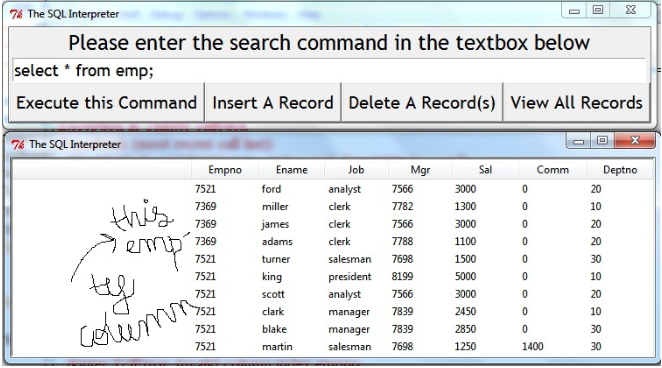Click the 1250 salary value
662x368 pixels.
tap(465, 346)
